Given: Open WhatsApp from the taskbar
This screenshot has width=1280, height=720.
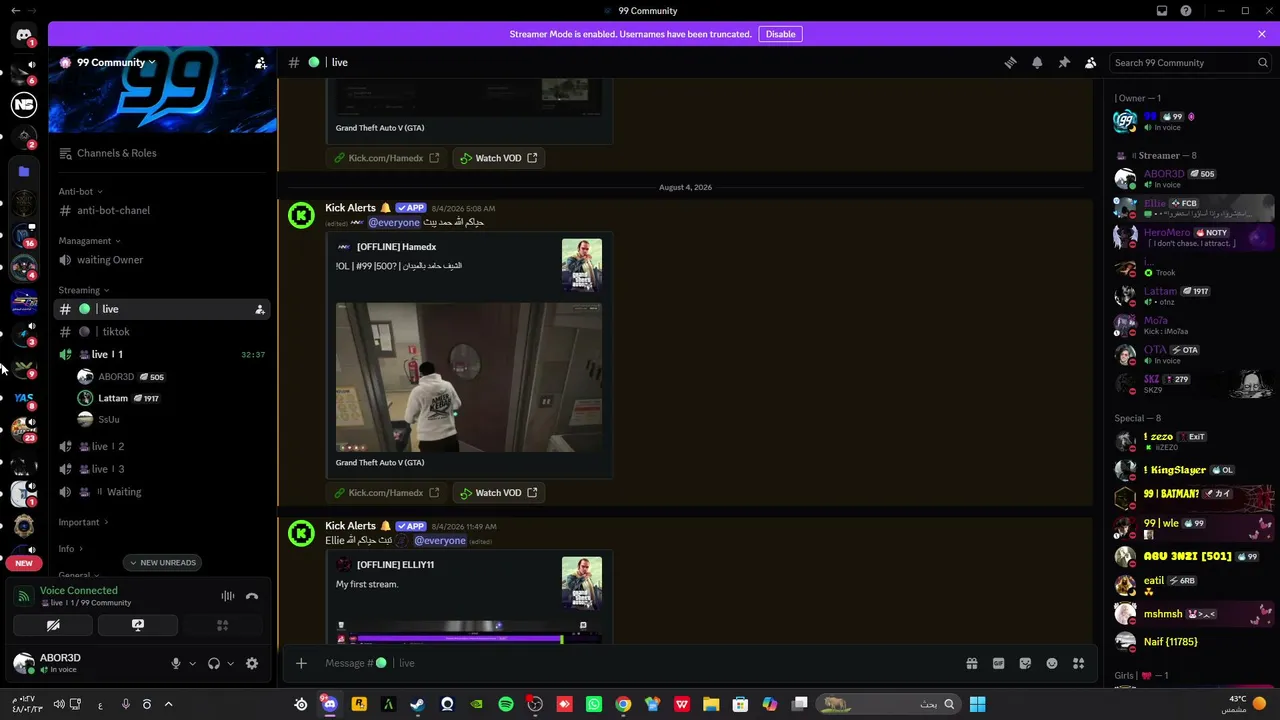Looking at the screenshot, I should point(594,704).
